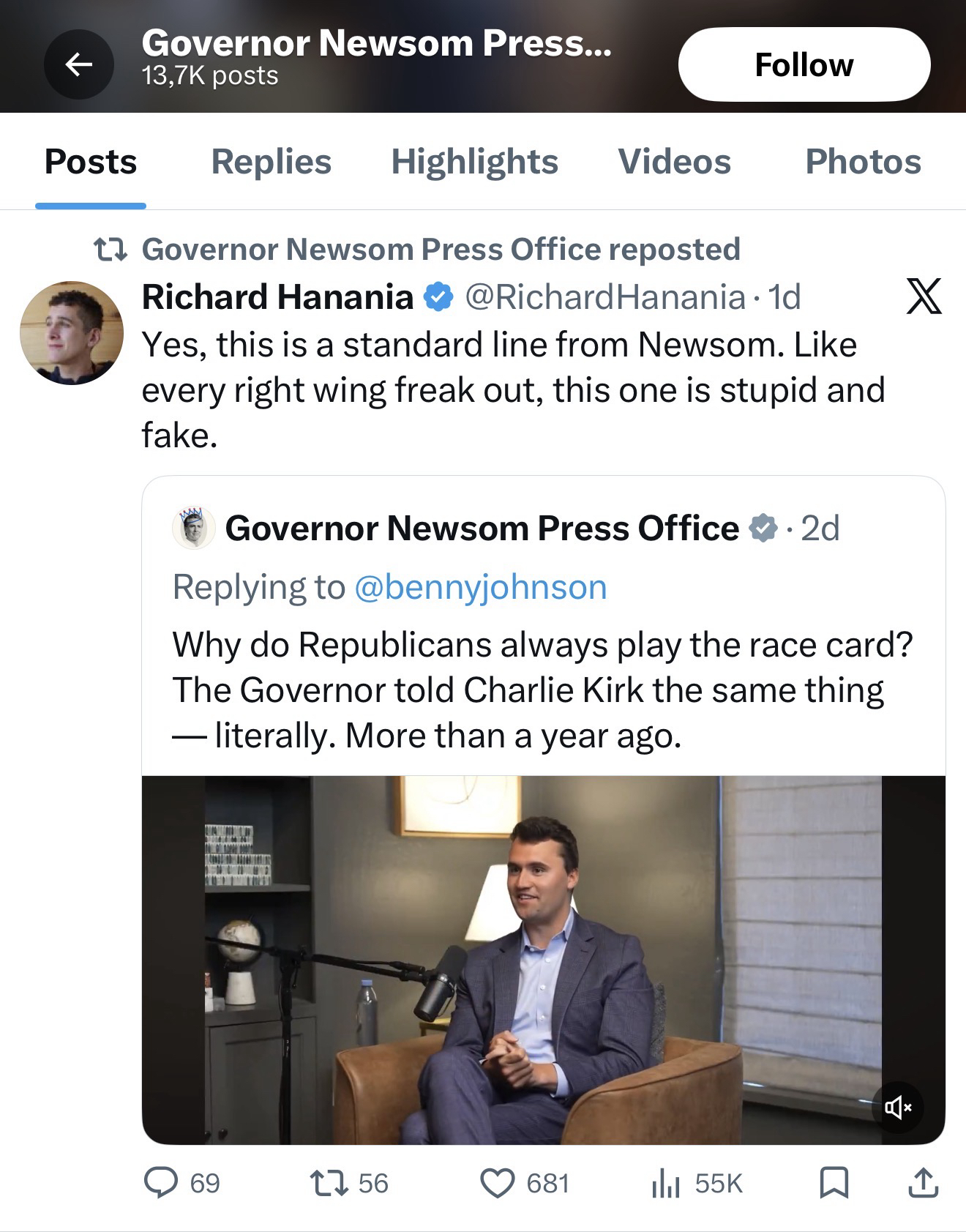Screen dimensions: 966x1232
Task: Tap the back arrow button
Action: tap(79, 64)
